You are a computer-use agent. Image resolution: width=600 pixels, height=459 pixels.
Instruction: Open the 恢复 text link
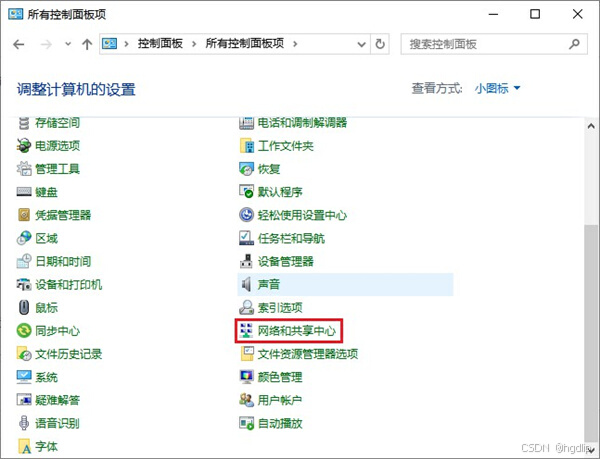coord(269,169)
